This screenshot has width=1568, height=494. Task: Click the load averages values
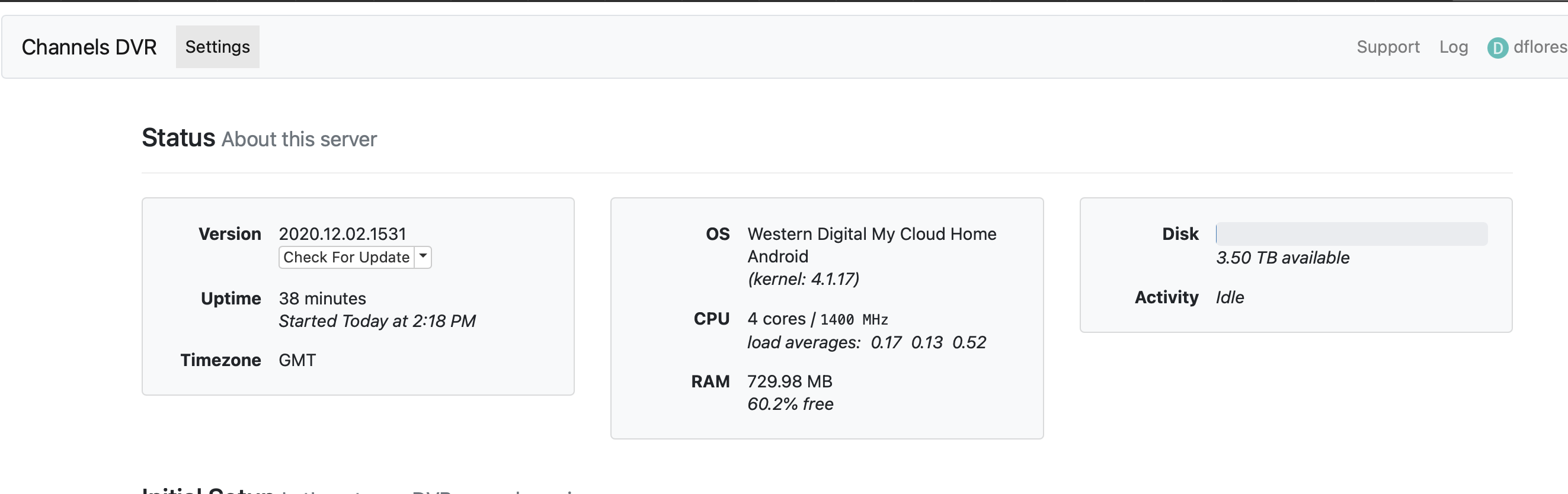(x=927, y=342)
